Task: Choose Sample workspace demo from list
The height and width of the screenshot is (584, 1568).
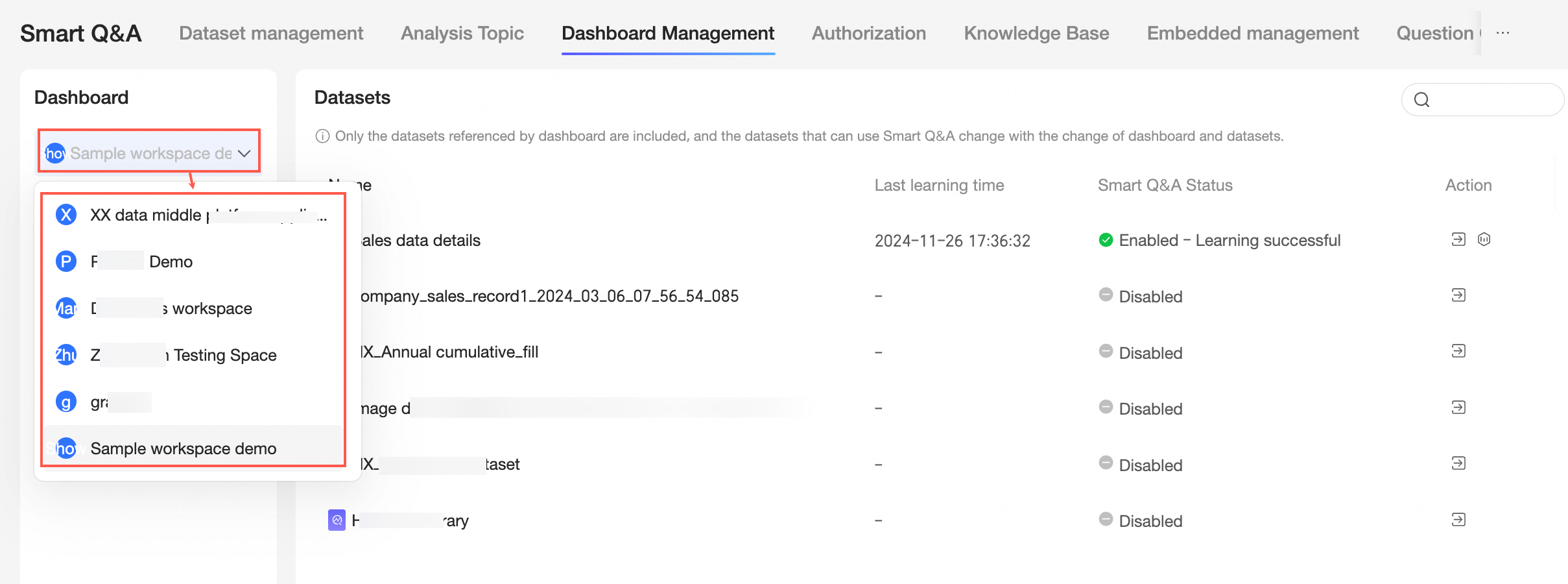Action: pos(193,448)
